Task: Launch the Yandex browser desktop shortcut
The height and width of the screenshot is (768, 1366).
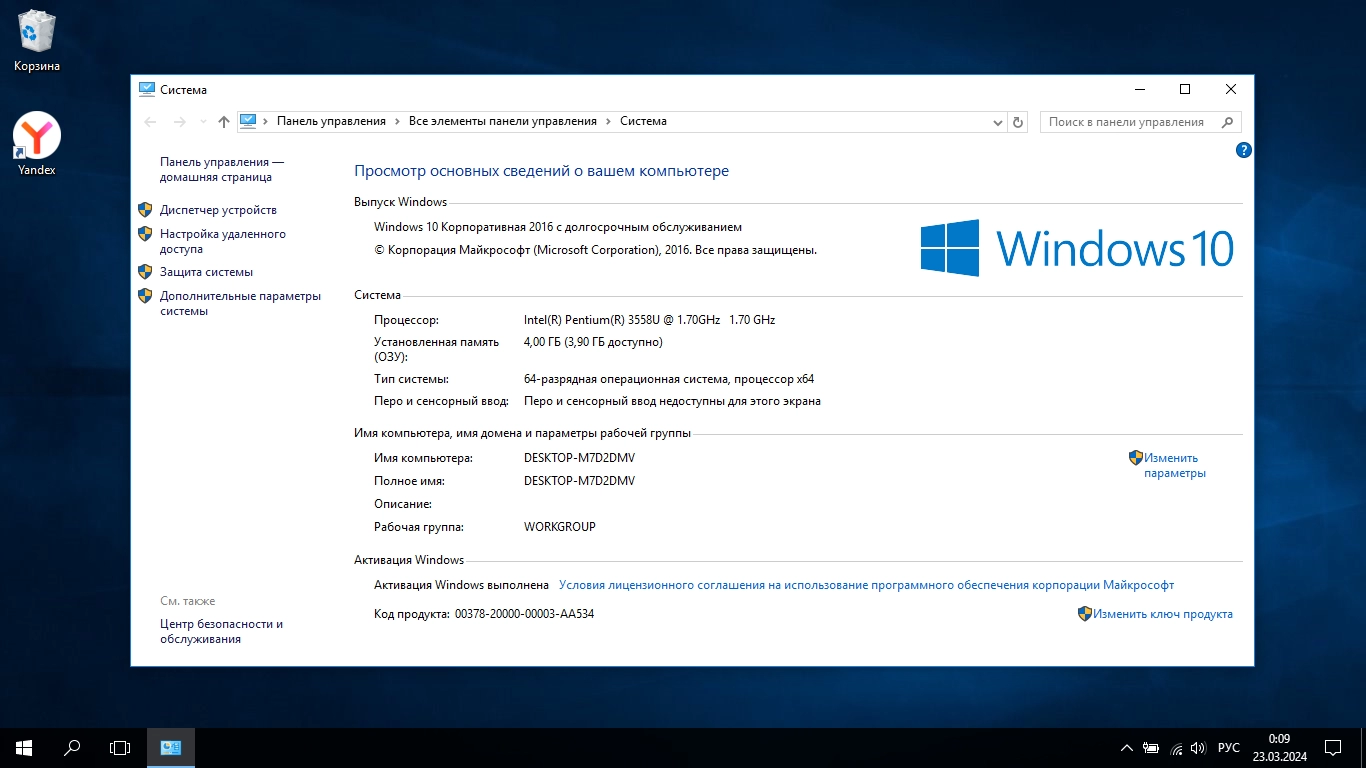Action: pos(37,144)
